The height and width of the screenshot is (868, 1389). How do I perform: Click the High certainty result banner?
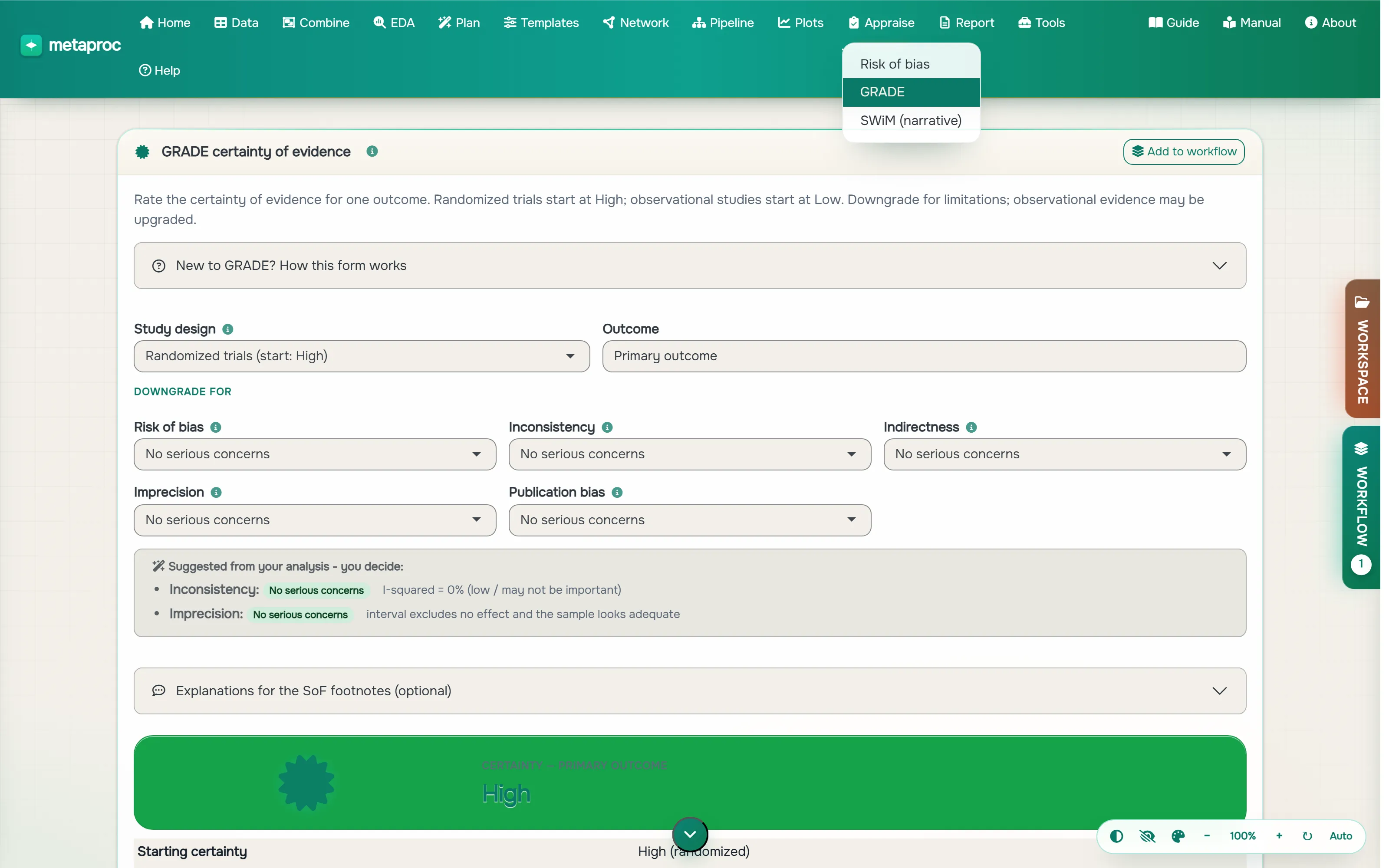pyautogui.click(x=689, y=783)
